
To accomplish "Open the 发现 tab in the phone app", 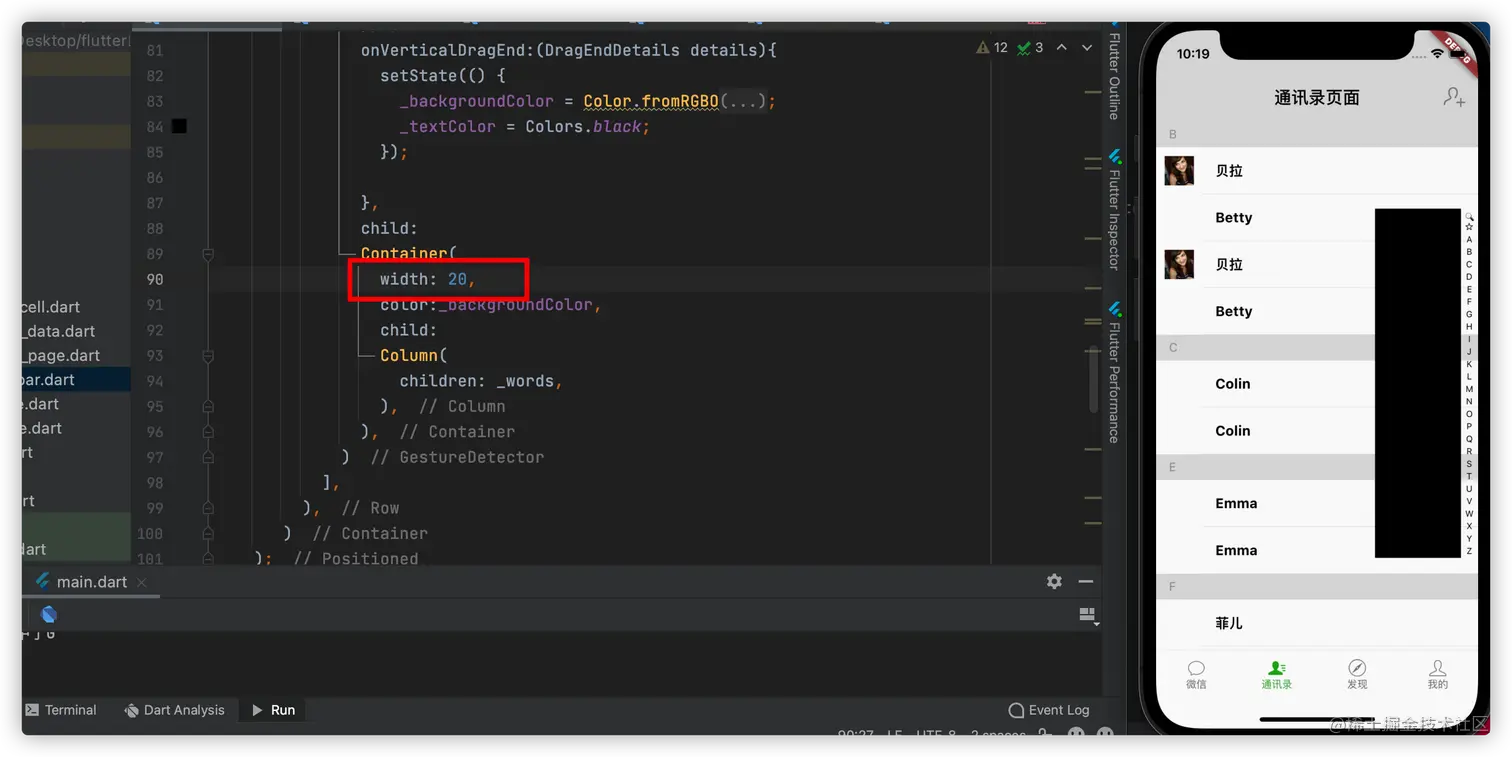I will [x=1357, y=675].
